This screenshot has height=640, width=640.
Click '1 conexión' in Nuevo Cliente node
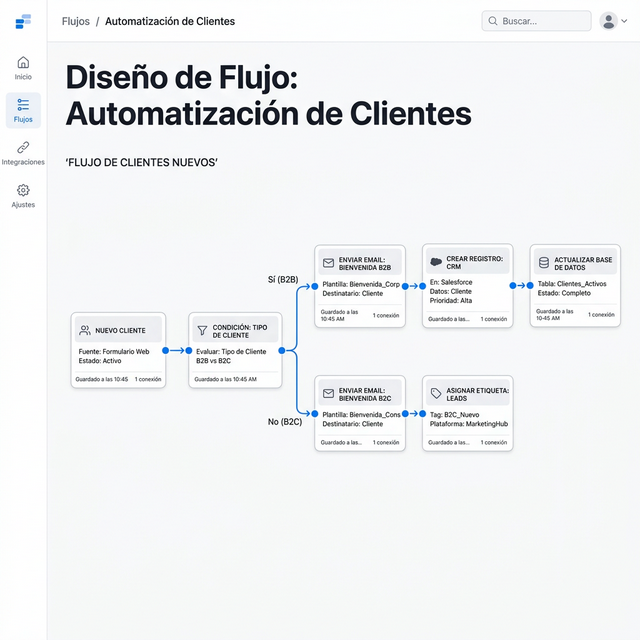[148, 379]
